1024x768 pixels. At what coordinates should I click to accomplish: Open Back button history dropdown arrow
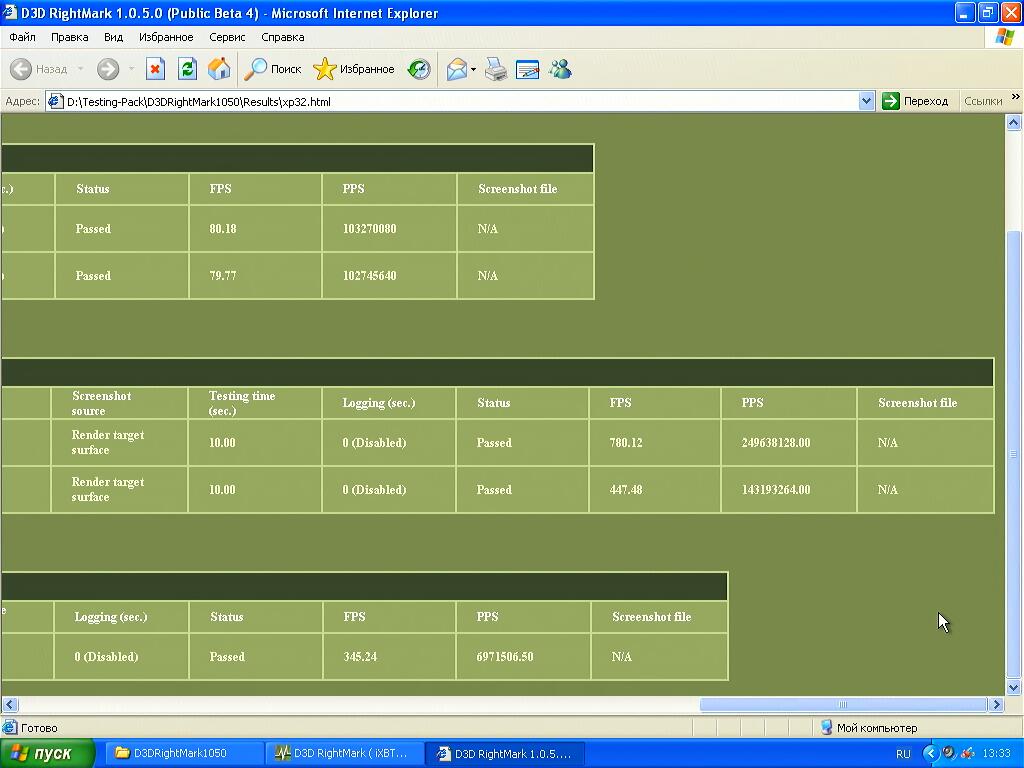point(80,69)
